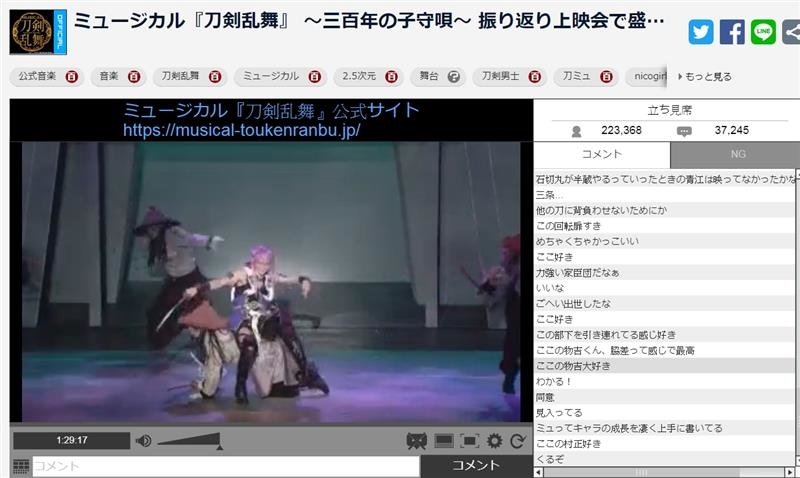Open the 刀剣乱舞 tag
This screenshot has height=478, width=800.
[180, 76]
